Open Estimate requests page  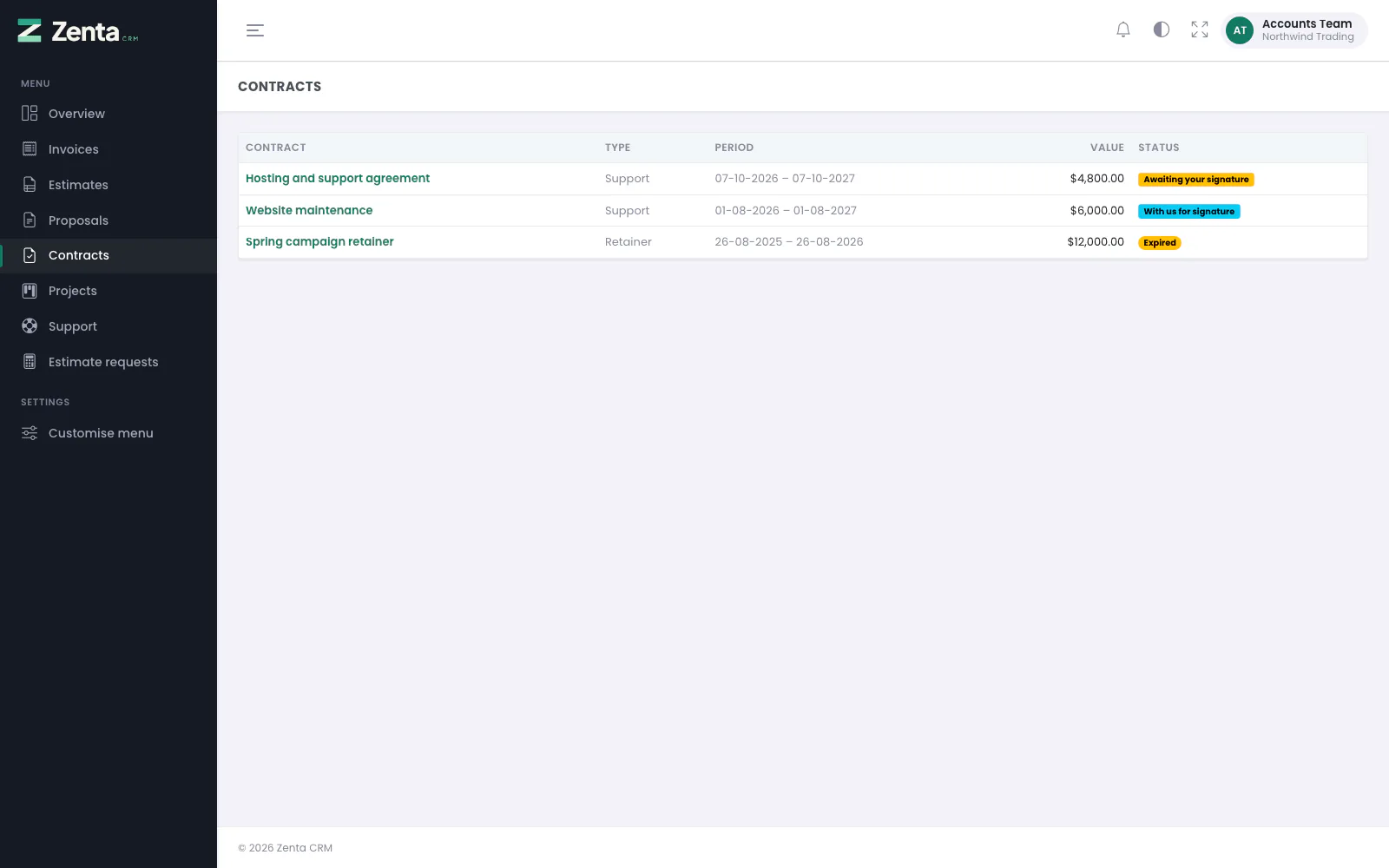(x=109, y=362)
